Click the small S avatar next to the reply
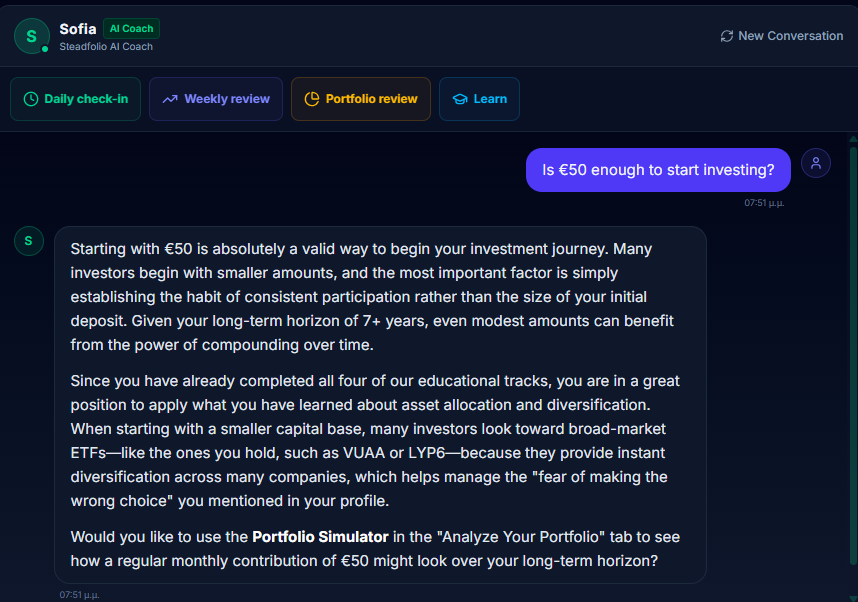This screenshot has width=858, height=602. 28,241
